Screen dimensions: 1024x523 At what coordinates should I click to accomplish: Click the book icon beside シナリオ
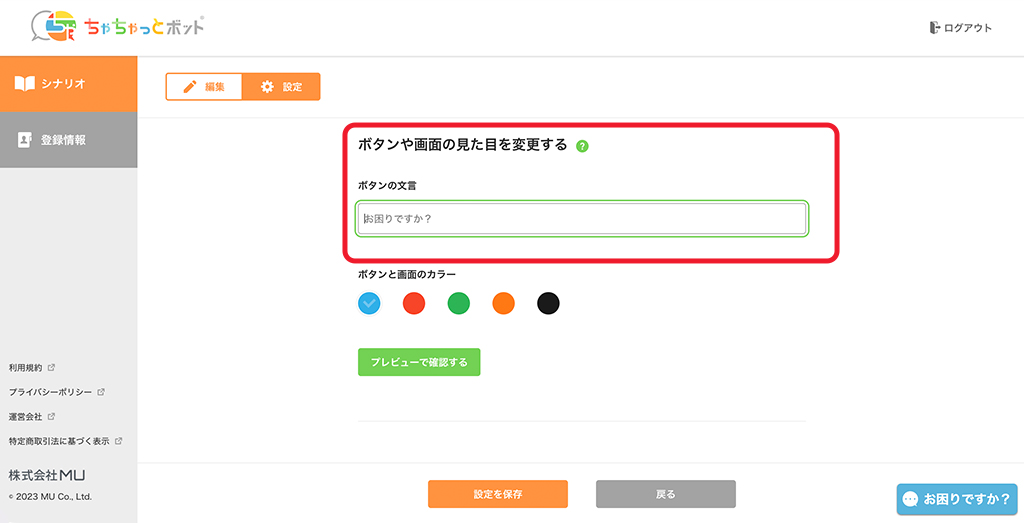pyautogui.click(x=25, y=84)
